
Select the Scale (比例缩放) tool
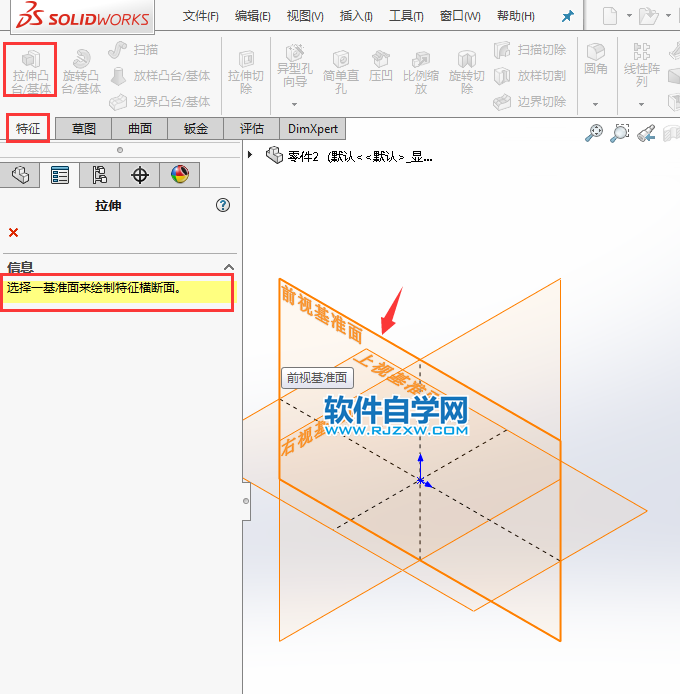421,72
